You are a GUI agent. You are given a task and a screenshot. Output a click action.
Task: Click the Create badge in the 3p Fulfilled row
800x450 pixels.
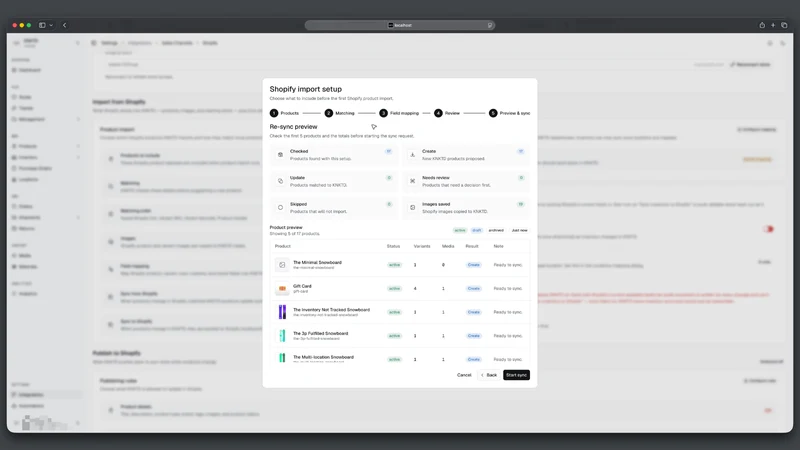pos(473,336)
